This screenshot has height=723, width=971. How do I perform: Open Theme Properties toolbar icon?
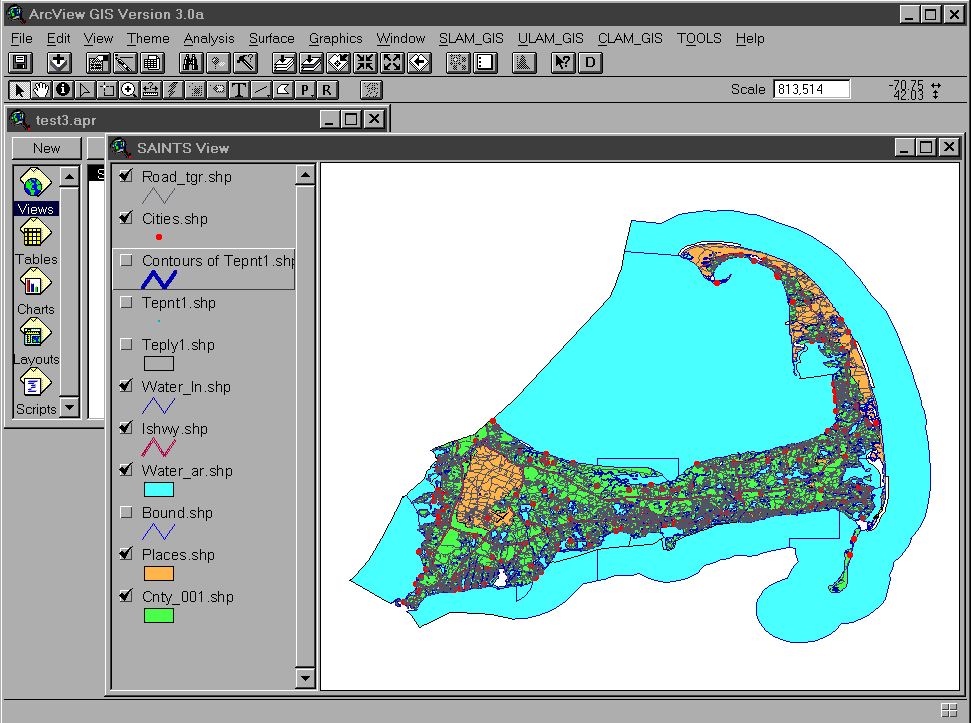[98, 63]
